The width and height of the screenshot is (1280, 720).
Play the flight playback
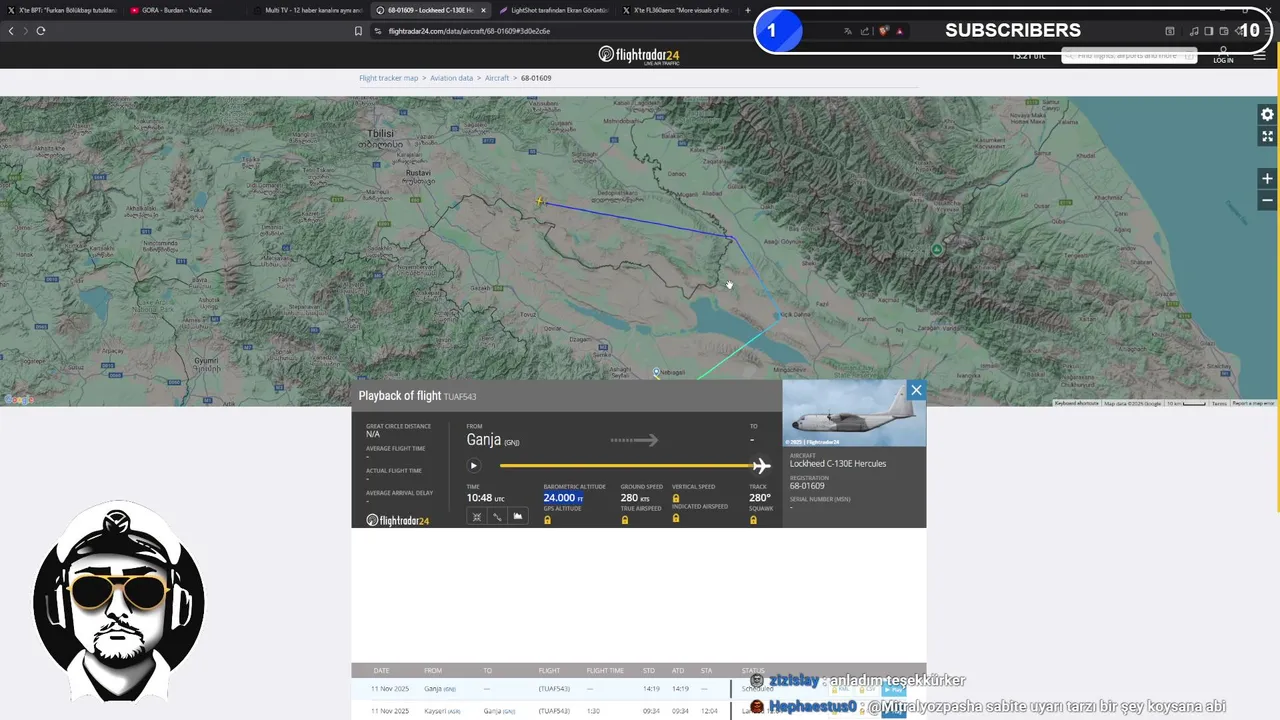click(x=474, y=465)
